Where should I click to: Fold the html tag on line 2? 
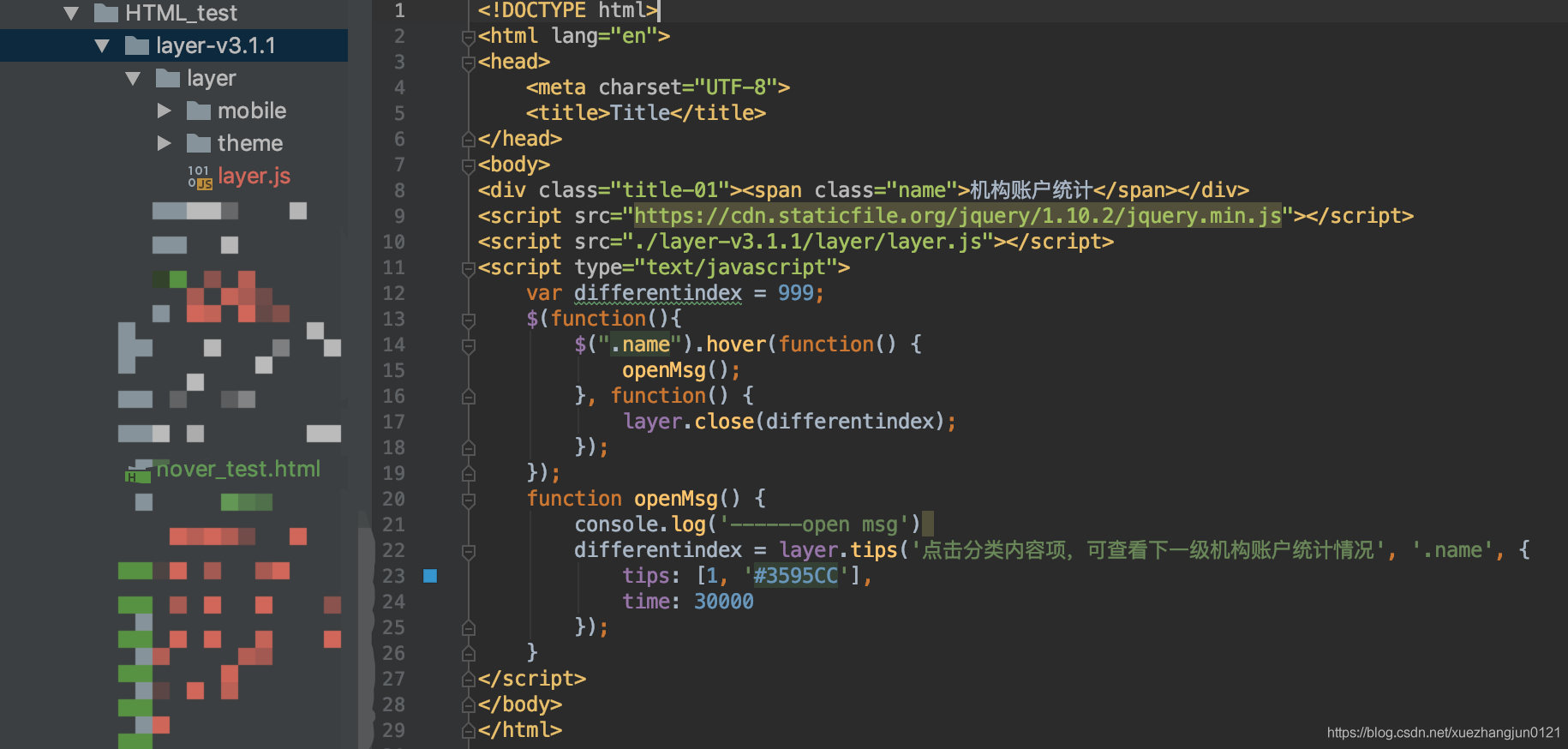469,37
